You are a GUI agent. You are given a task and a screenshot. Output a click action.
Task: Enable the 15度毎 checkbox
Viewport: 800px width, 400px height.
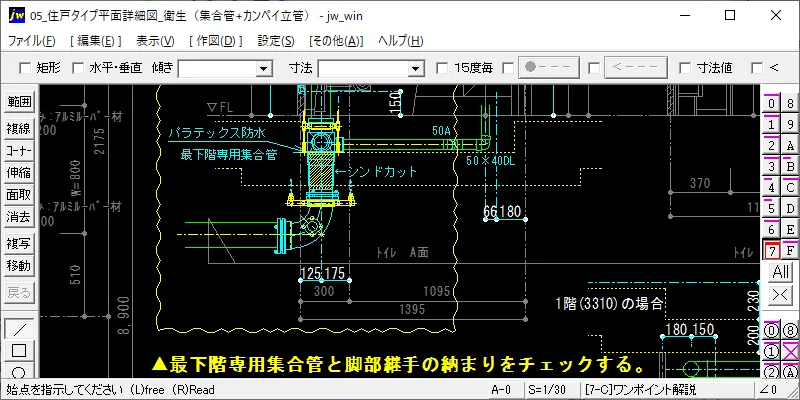click(442, 67)
